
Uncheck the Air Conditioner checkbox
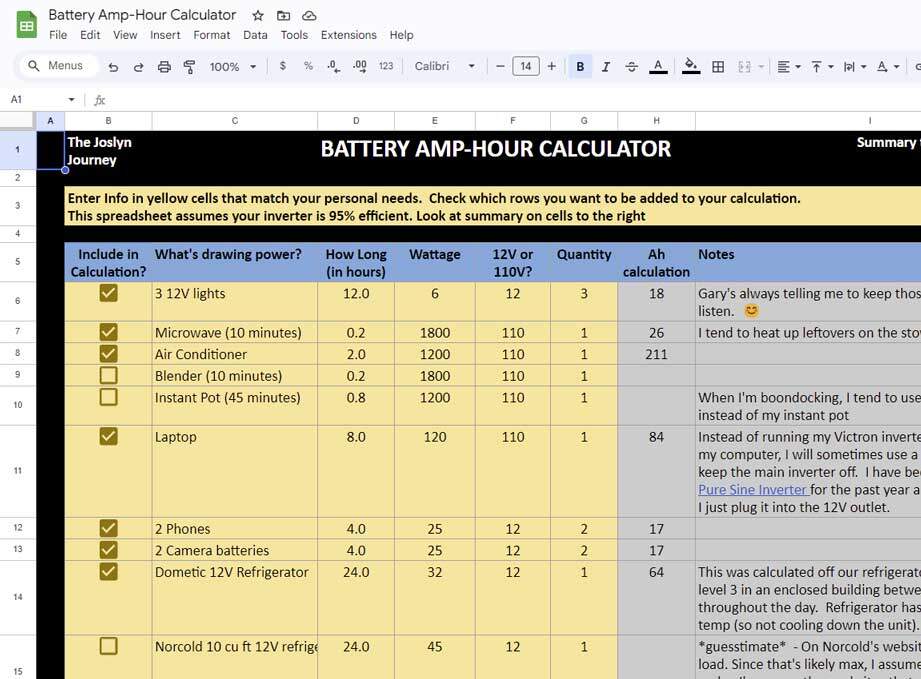pos(108,354)
